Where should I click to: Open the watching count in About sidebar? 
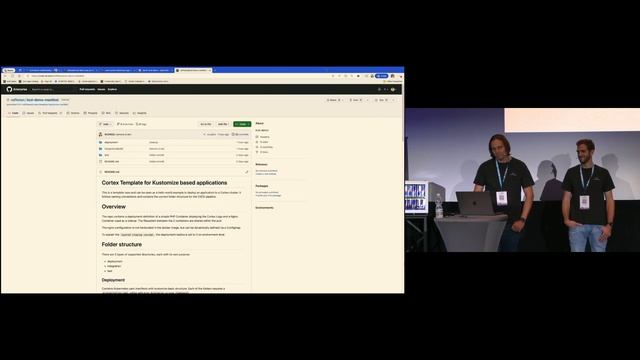[264, 147]
